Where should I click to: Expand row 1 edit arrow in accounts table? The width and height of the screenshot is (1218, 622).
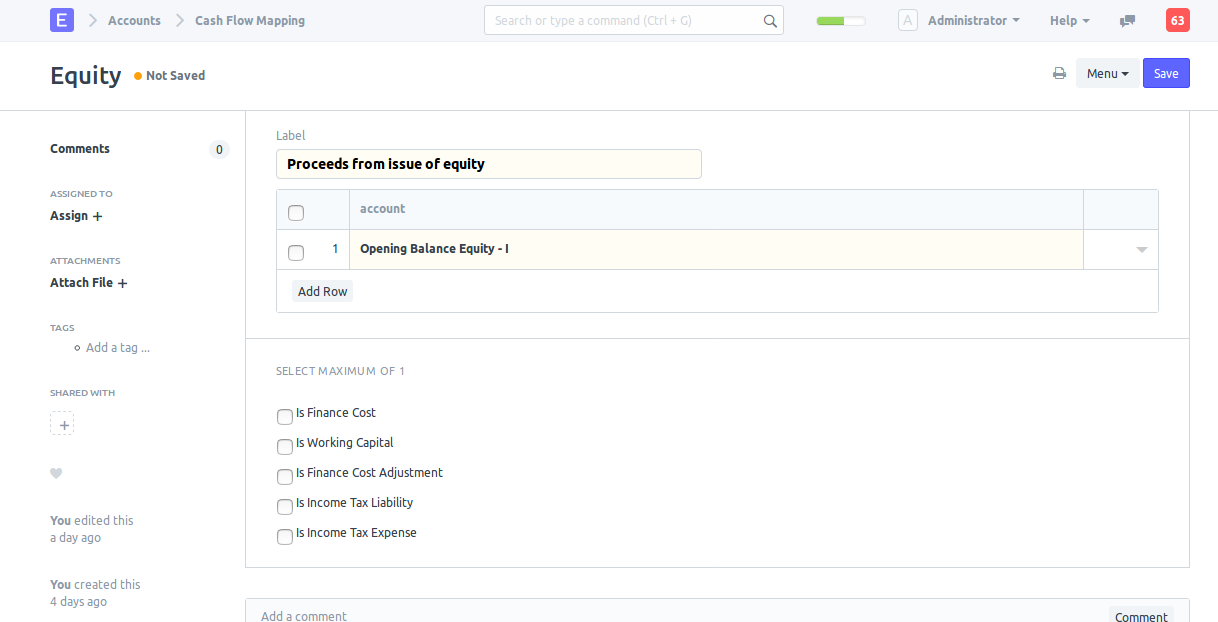point(1141,250)
